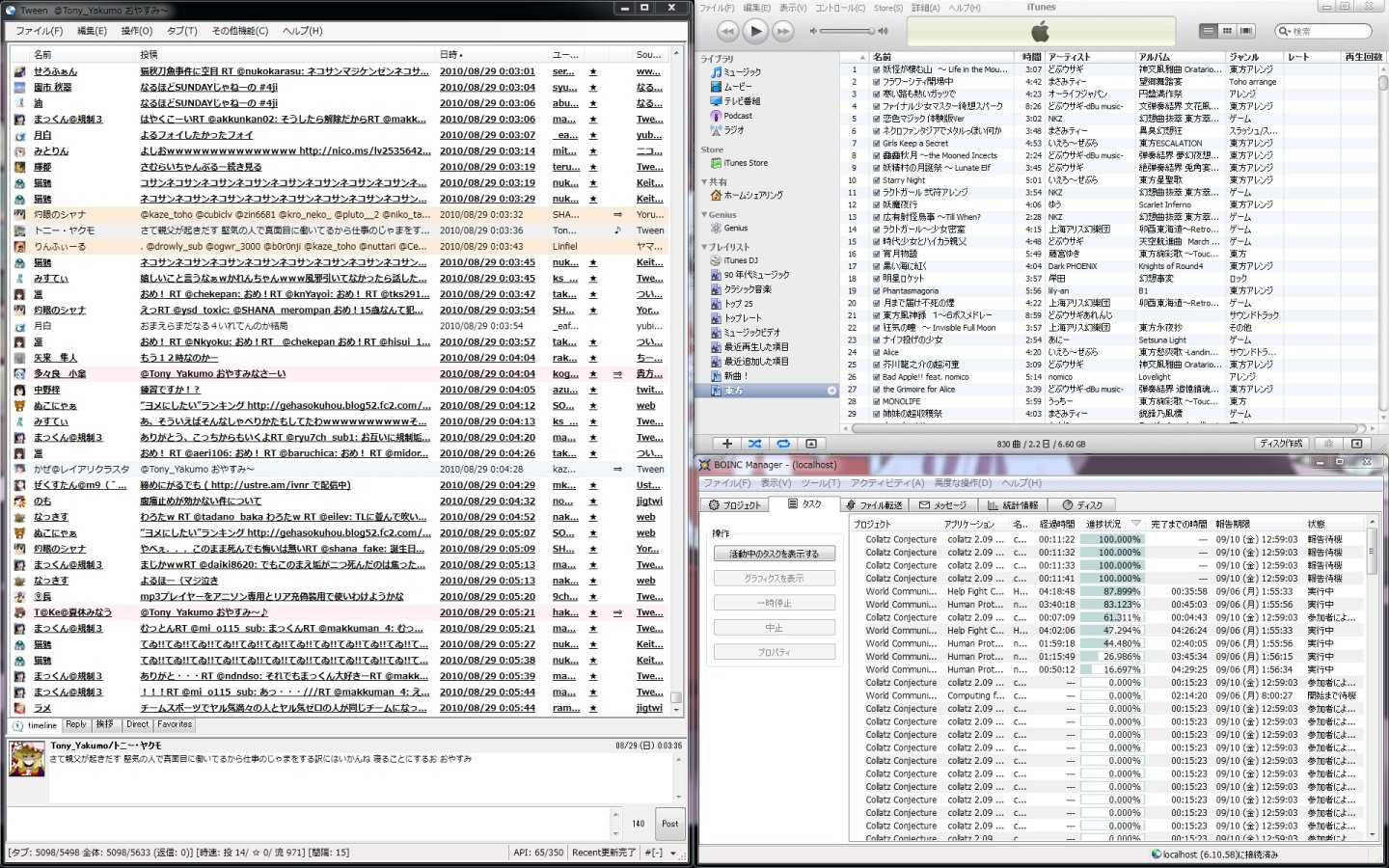Open the iTunes search options dropdown
This screenshot has height=868, width=1389.
pos(1284,31)
